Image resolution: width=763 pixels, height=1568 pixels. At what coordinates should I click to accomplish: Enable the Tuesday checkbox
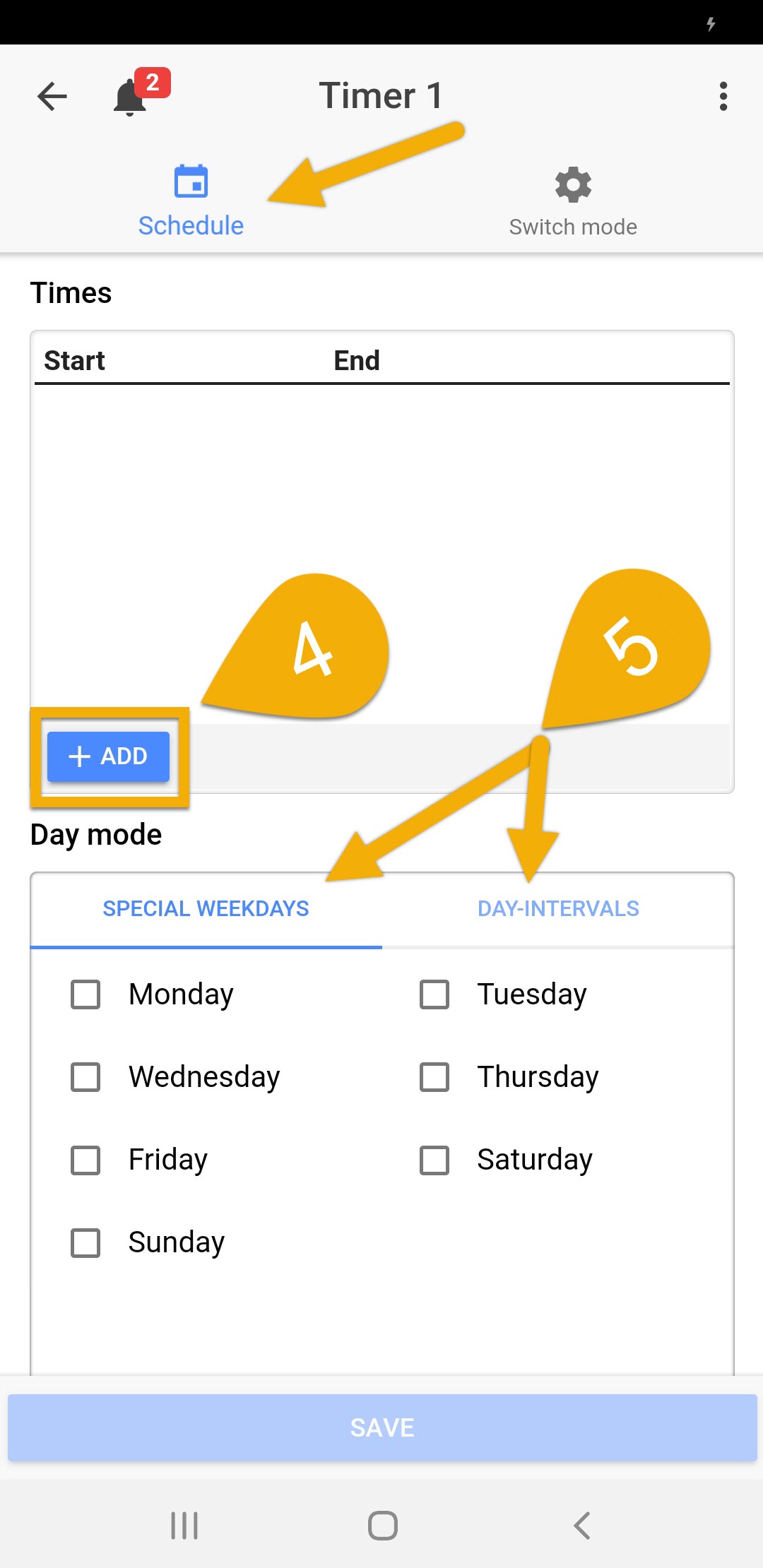point(434,994)
